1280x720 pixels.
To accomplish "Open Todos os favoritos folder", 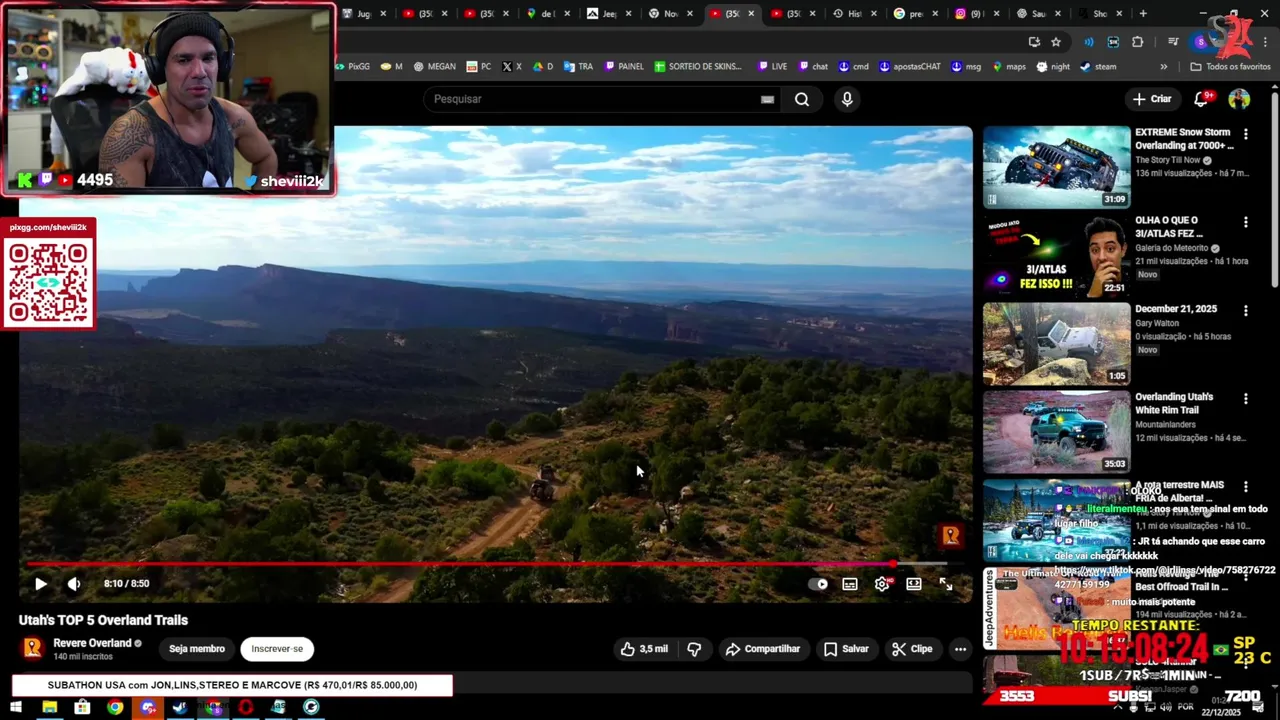I will 1230,67.
